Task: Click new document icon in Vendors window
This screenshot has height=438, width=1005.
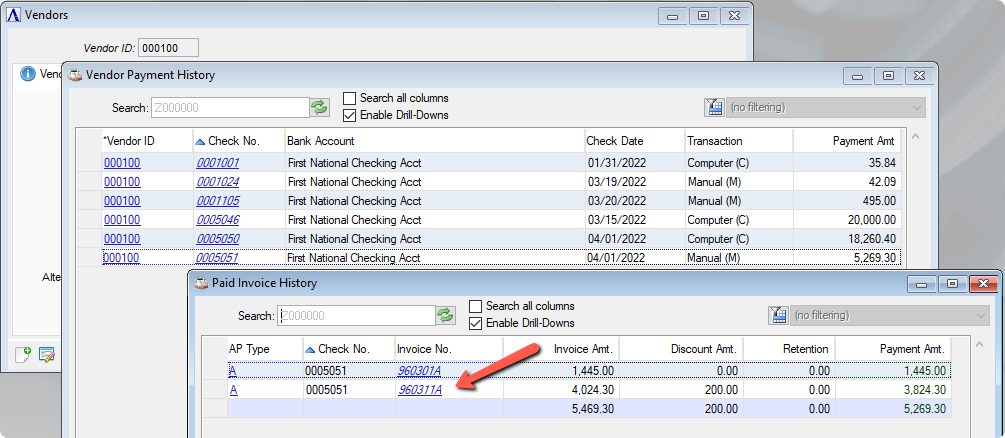Action: click(23, 354)
